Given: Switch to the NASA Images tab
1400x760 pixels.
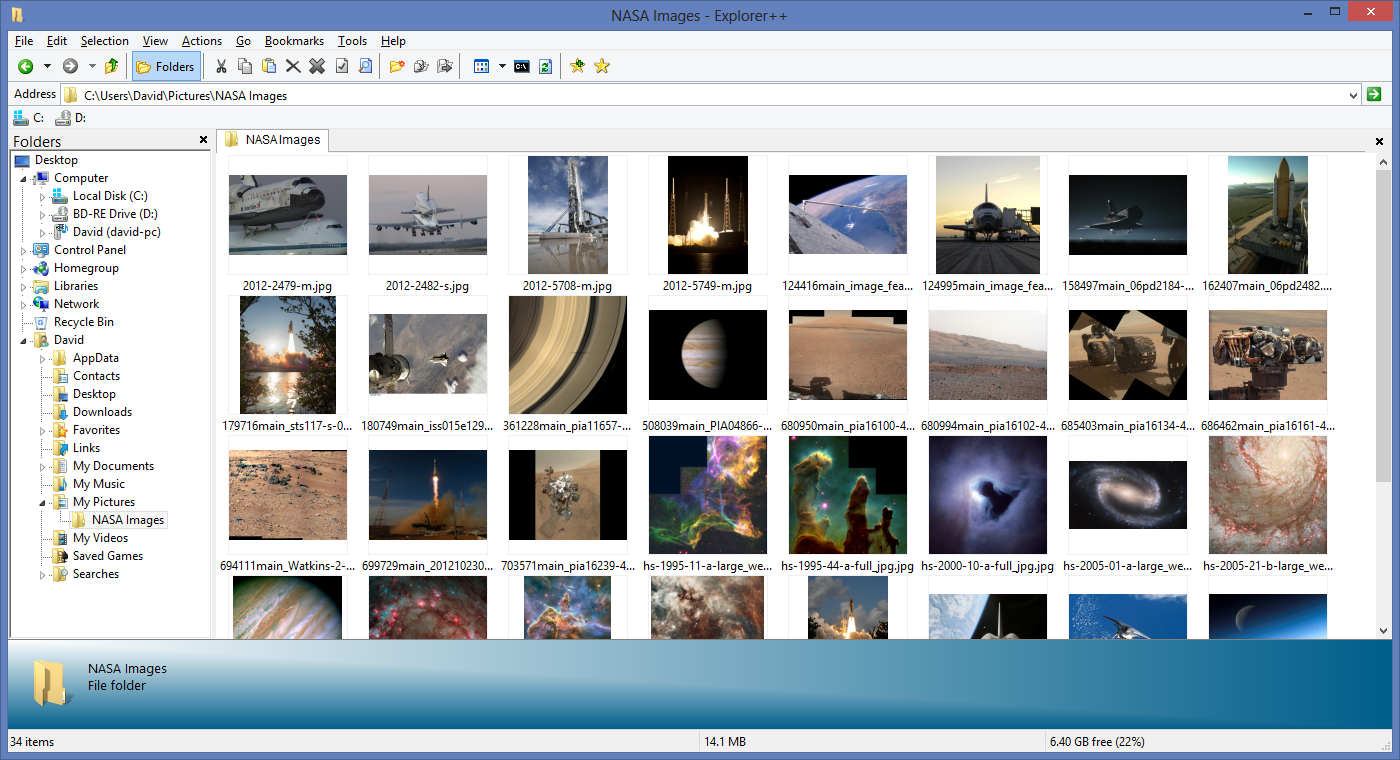Looking at the screenshot, I should point(274,140).
